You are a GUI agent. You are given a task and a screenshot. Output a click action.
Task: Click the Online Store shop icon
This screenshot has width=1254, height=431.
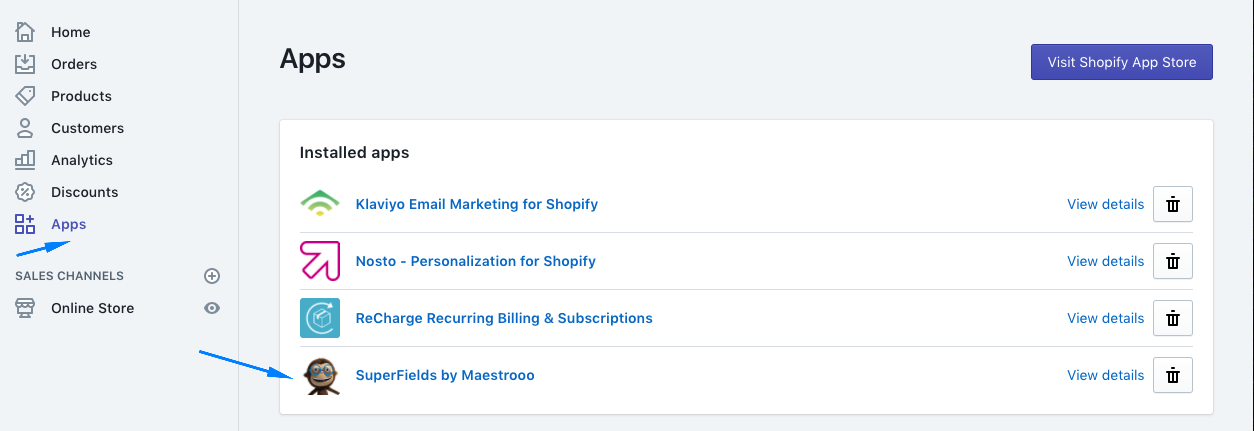click(25, 308)
